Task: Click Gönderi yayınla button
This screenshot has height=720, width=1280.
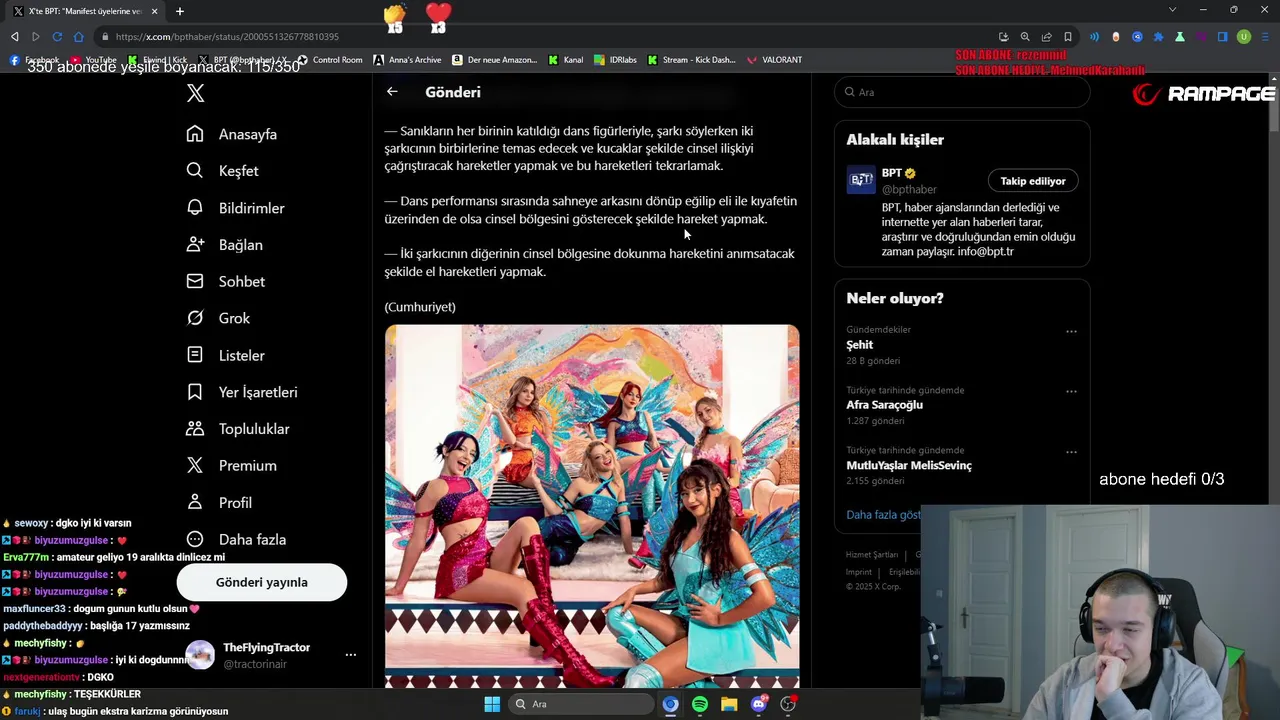Action: tap(262, 582)
